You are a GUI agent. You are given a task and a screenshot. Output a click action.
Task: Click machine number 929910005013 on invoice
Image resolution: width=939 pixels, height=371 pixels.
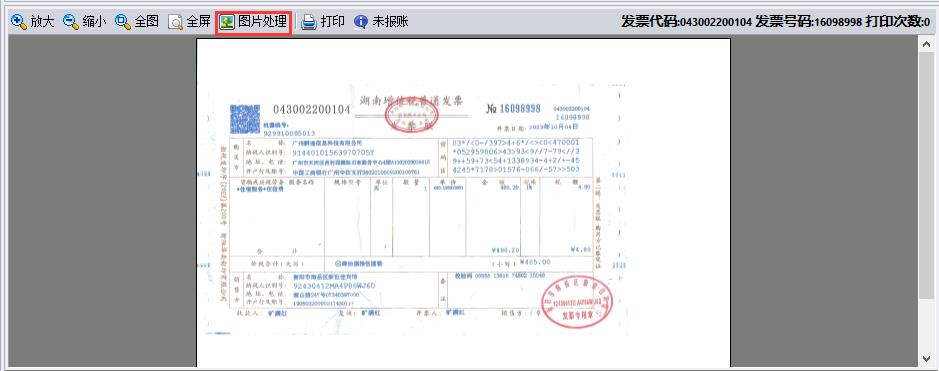[289, 133]
